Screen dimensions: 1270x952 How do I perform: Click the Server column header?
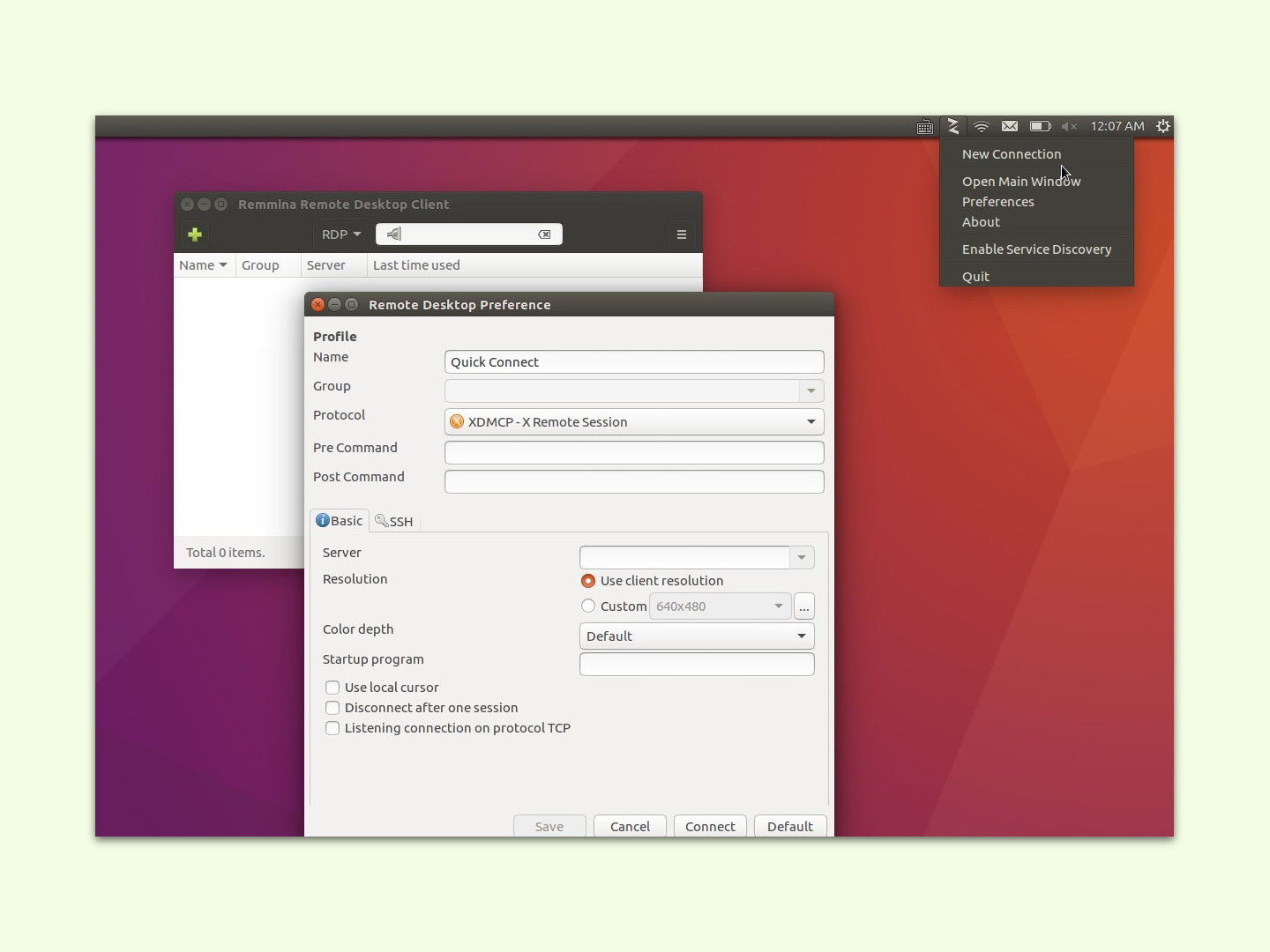[333, 265]
